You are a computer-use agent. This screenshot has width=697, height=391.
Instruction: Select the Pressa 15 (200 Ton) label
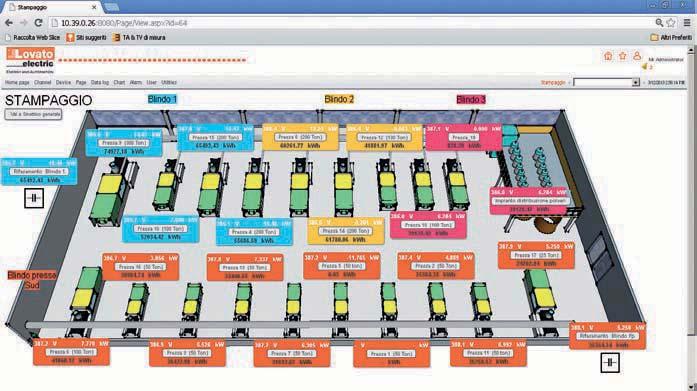click(x=215, y=137)
